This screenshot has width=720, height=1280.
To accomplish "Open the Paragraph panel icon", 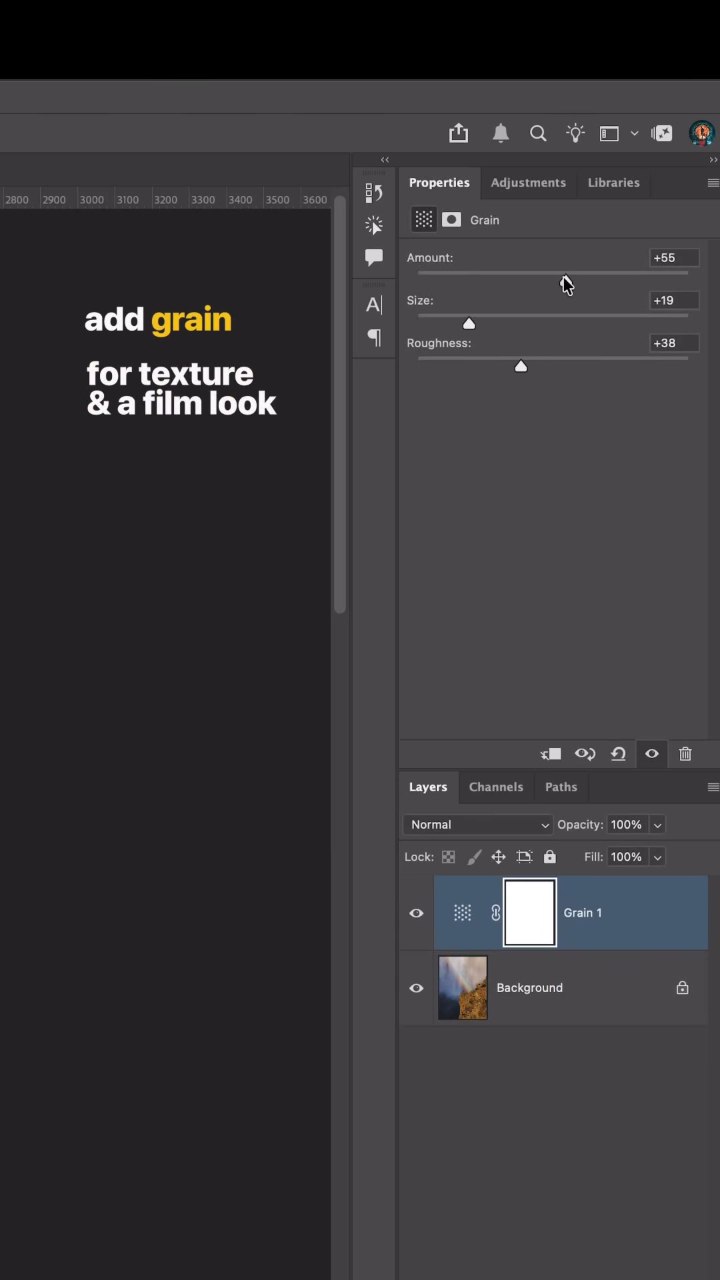I will (x=374, y=338).
